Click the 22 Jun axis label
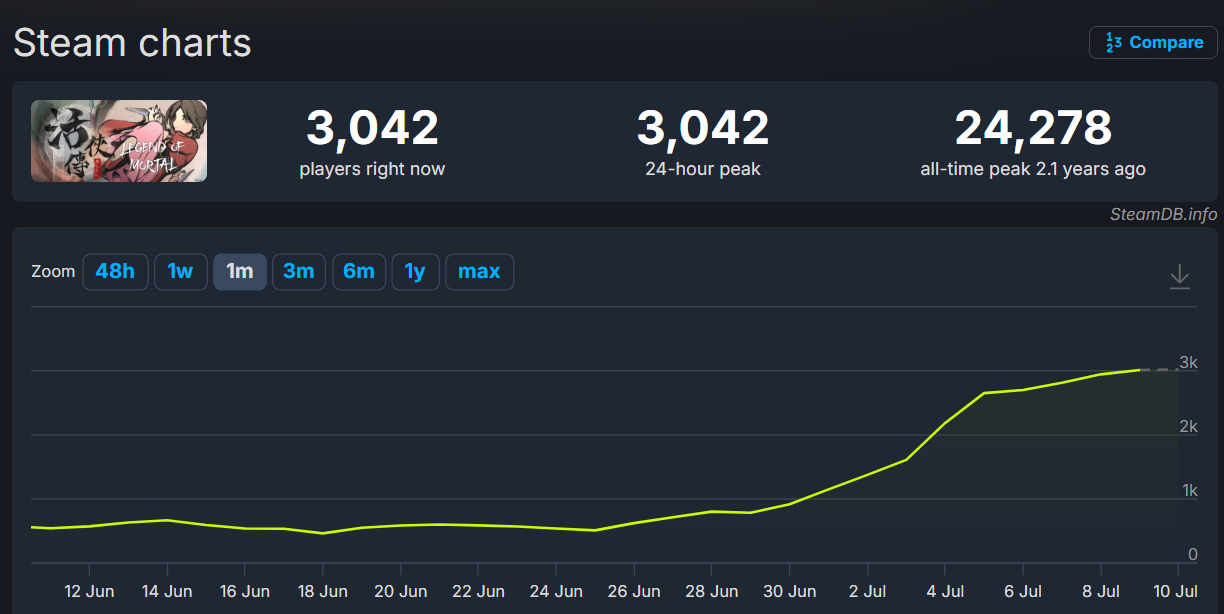This screenshot has width=1224, height=614. (x=478, y=591)
